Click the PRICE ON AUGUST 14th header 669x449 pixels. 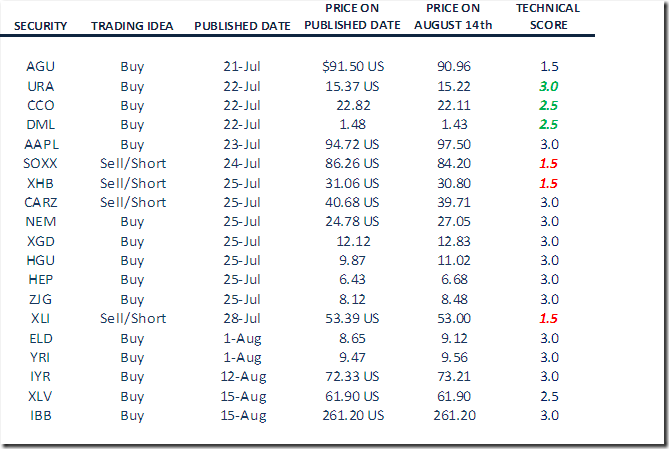tap(455, 16)
